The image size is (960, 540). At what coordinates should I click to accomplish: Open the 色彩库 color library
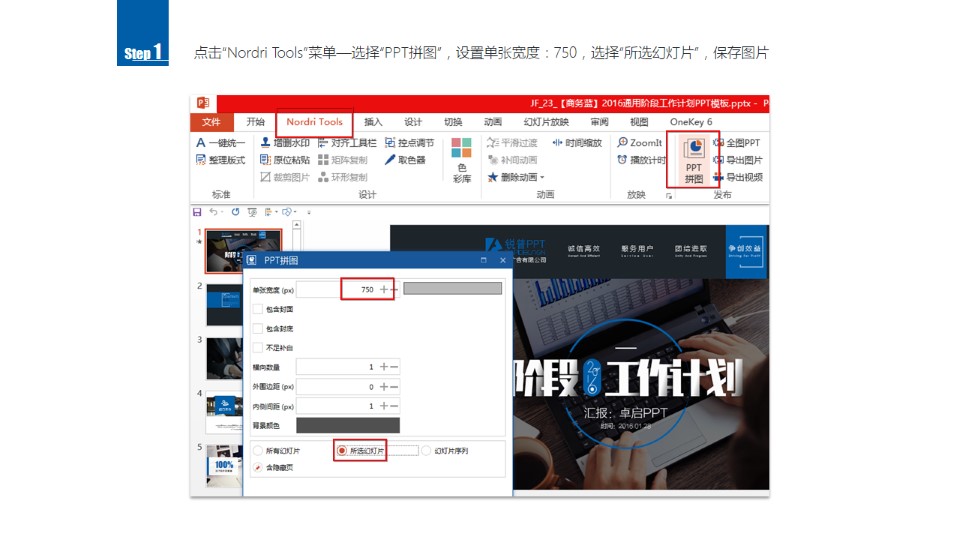pyautogui.click(x=461, y=160)
